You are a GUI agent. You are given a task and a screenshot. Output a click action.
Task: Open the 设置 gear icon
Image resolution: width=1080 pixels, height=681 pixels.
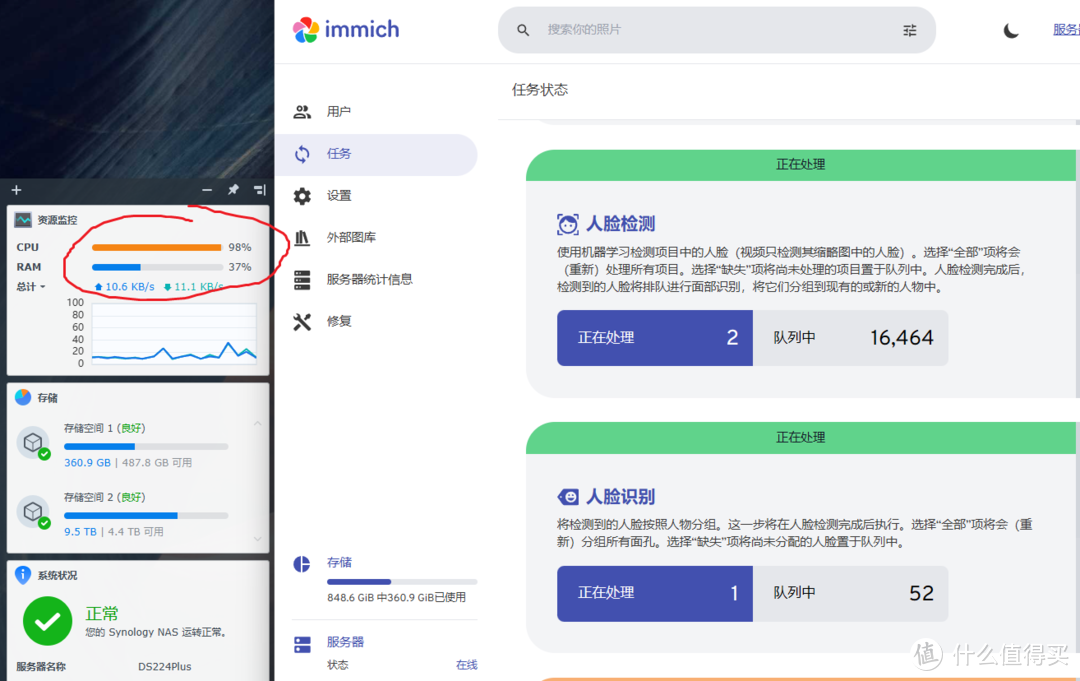(302, 196)
